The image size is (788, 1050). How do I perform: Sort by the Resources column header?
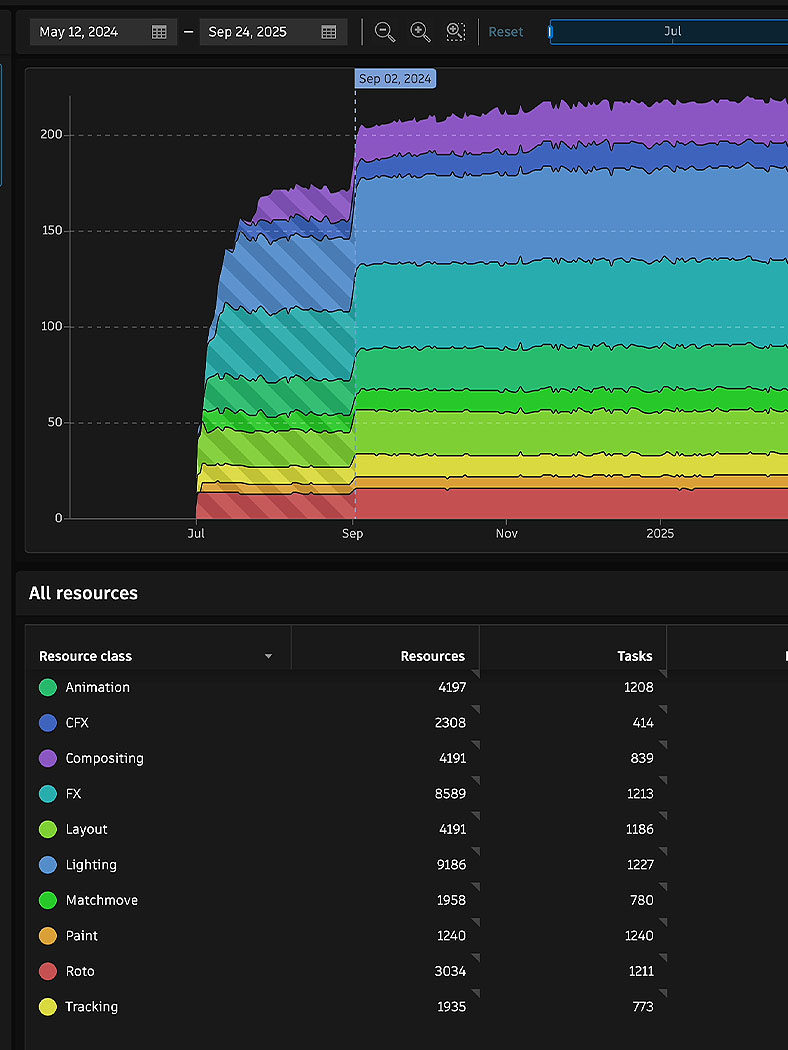[432, 656]
